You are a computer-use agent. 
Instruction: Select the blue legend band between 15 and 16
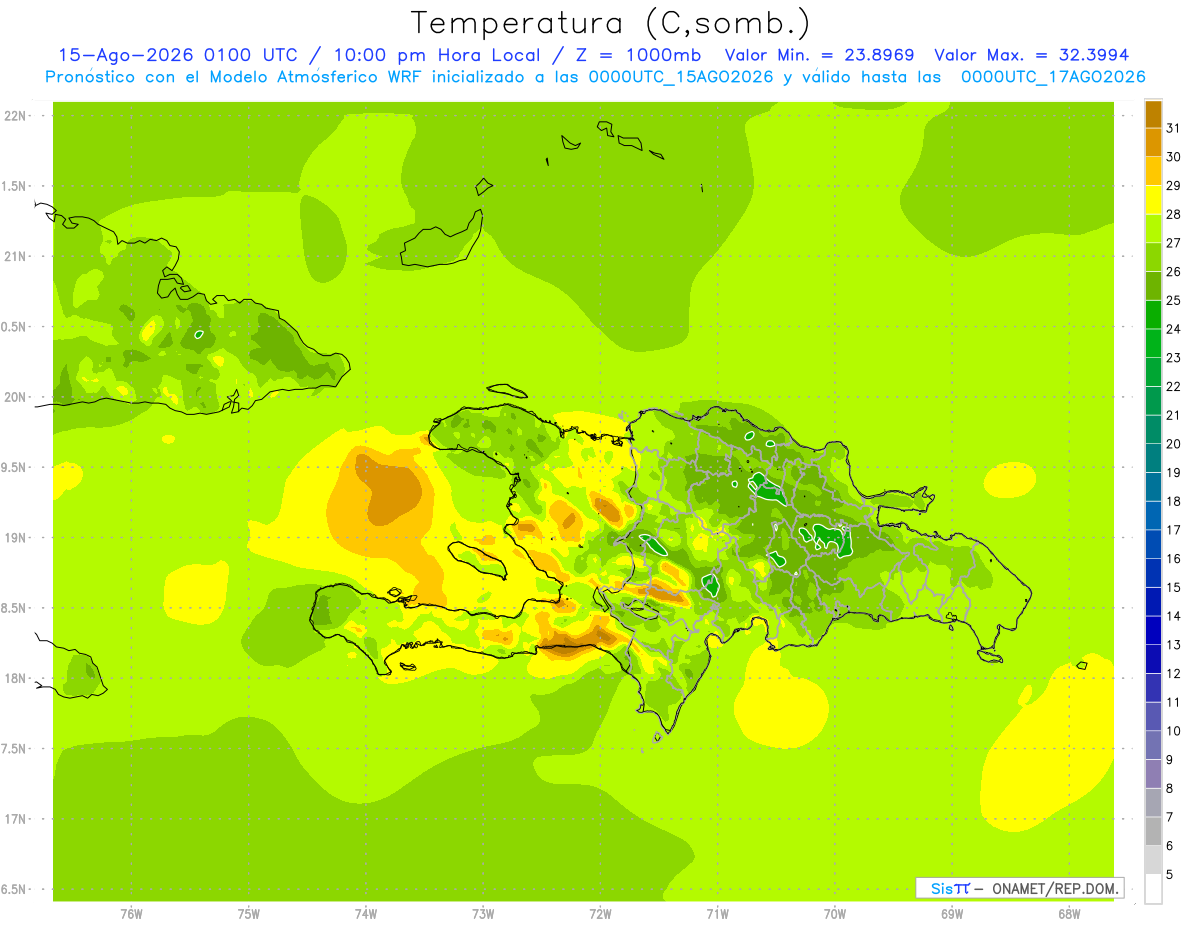pyautogui.click(x=1153, y=572)
